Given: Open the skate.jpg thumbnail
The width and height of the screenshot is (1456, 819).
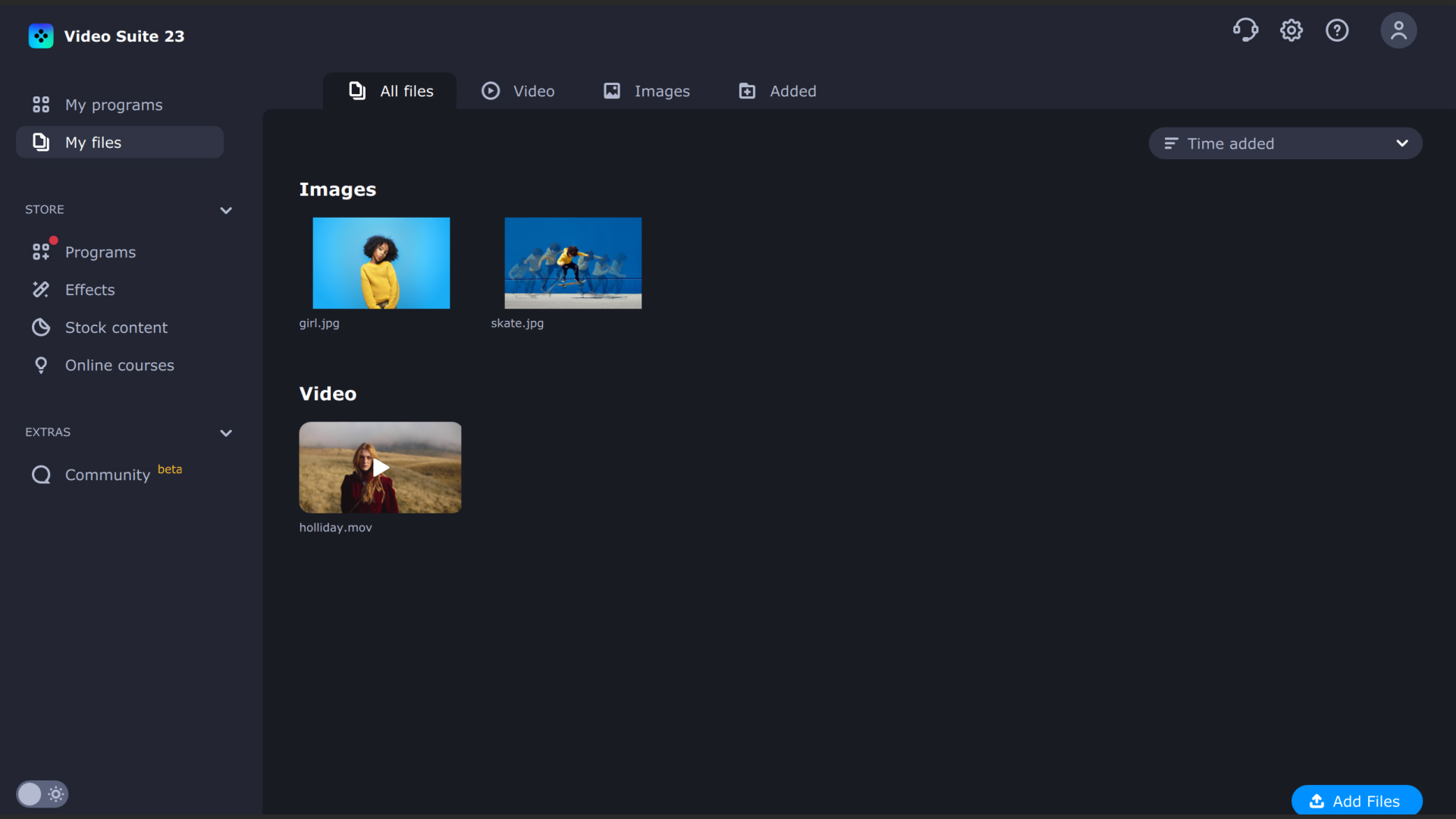Looking at the screenshot, I should click(x=573, y=263).
